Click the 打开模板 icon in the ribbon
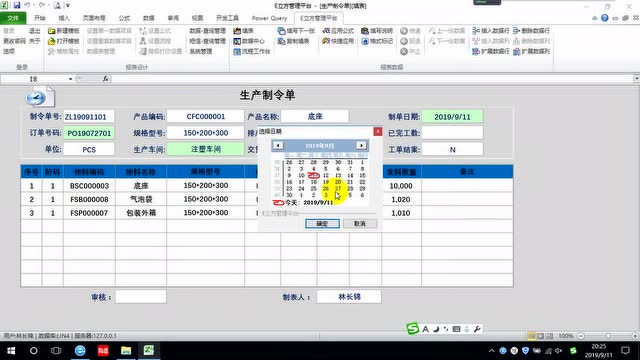The image size is (640, 360). coord(52,41)
